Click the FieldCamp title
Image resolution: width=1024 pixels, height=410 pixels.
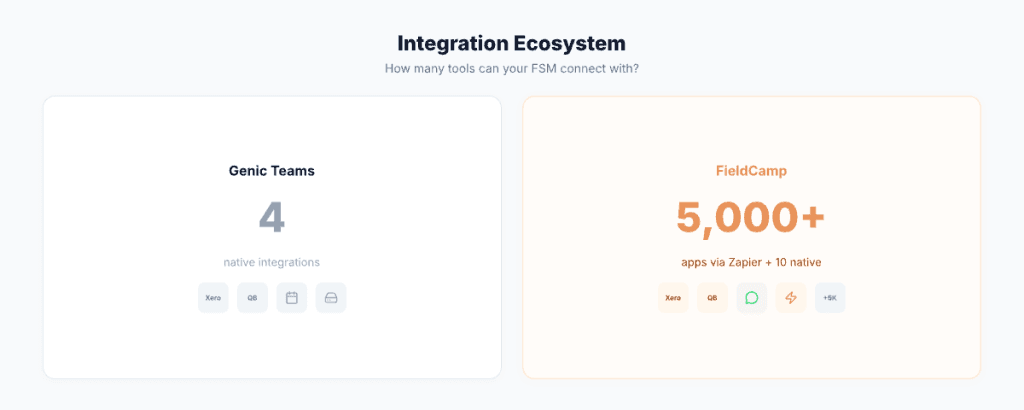coord(751,171)
